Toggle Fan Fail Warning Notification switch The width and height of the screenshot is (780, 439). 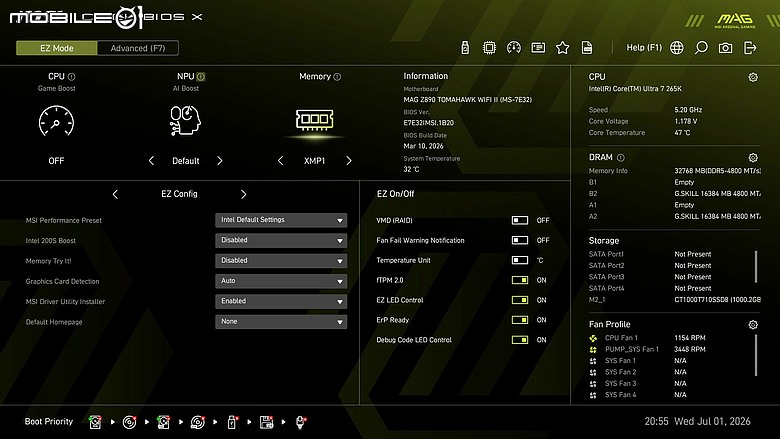tap(520, 240)
